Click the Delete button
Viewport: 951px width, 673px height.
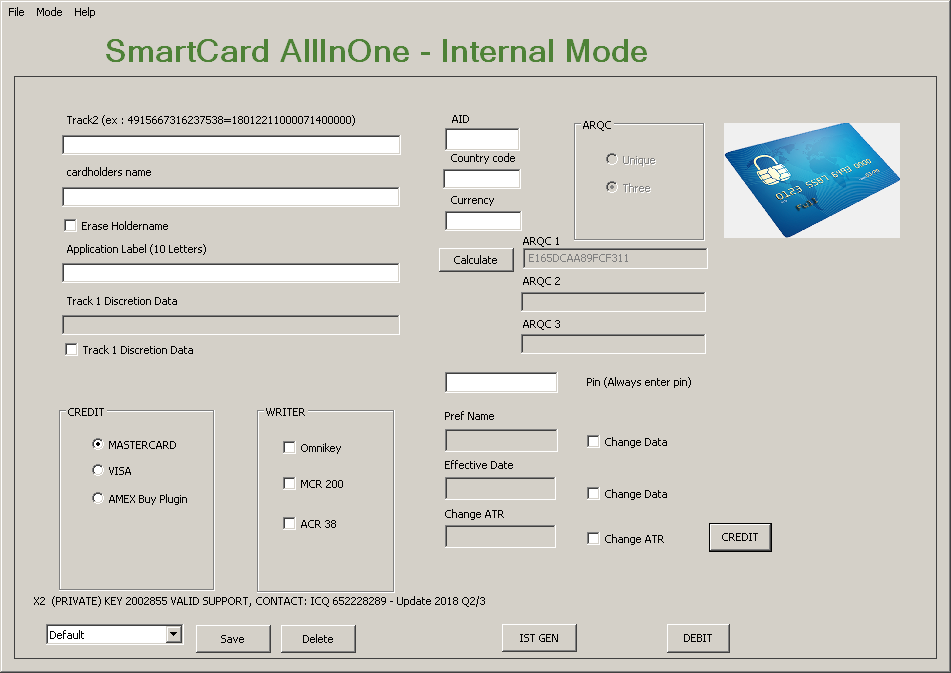pos(318,639)
